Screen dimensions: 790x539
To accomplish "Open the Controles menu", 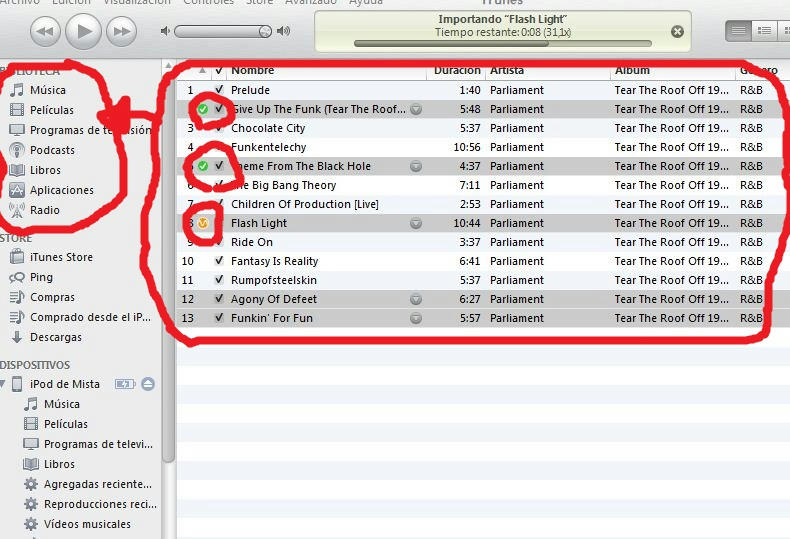I will 209,3.
